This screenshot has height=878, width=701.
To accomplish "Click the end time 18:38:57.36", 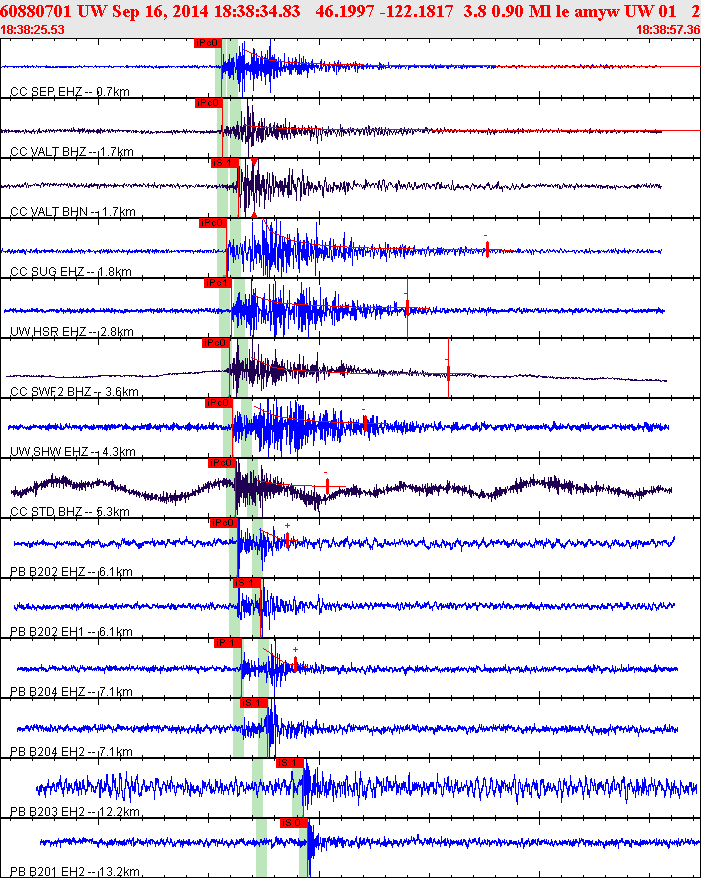I will point(669,30).
